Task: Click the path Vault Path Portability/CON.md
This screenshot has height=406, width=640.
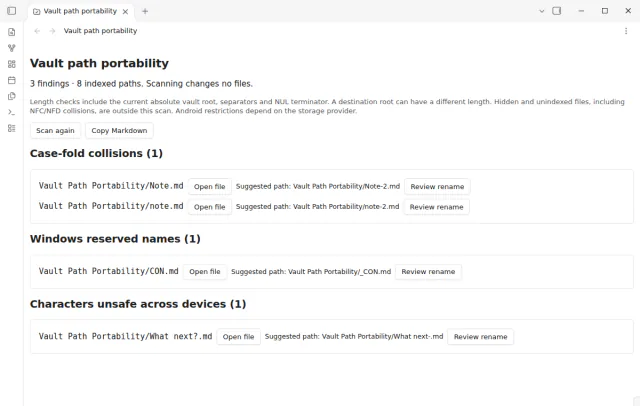Action: [x=109, y=271]
